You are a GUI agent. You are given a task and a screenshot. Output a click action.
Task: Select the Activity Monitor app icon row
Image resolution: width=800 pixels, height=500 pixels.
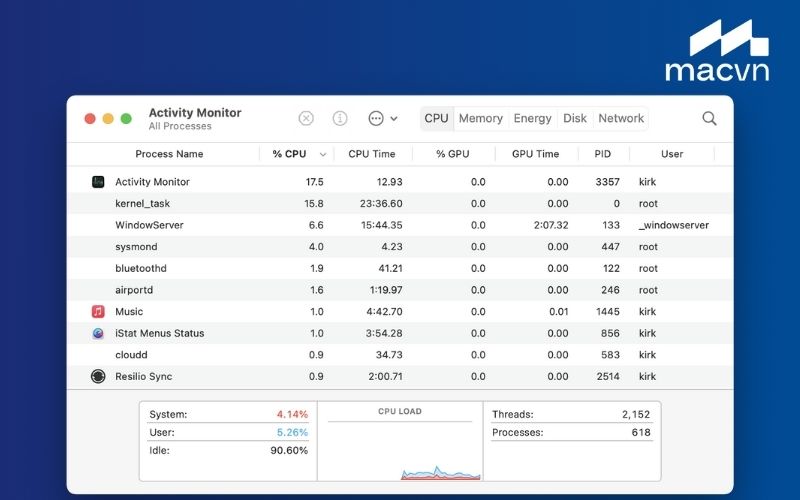click(x=400, y=182)
